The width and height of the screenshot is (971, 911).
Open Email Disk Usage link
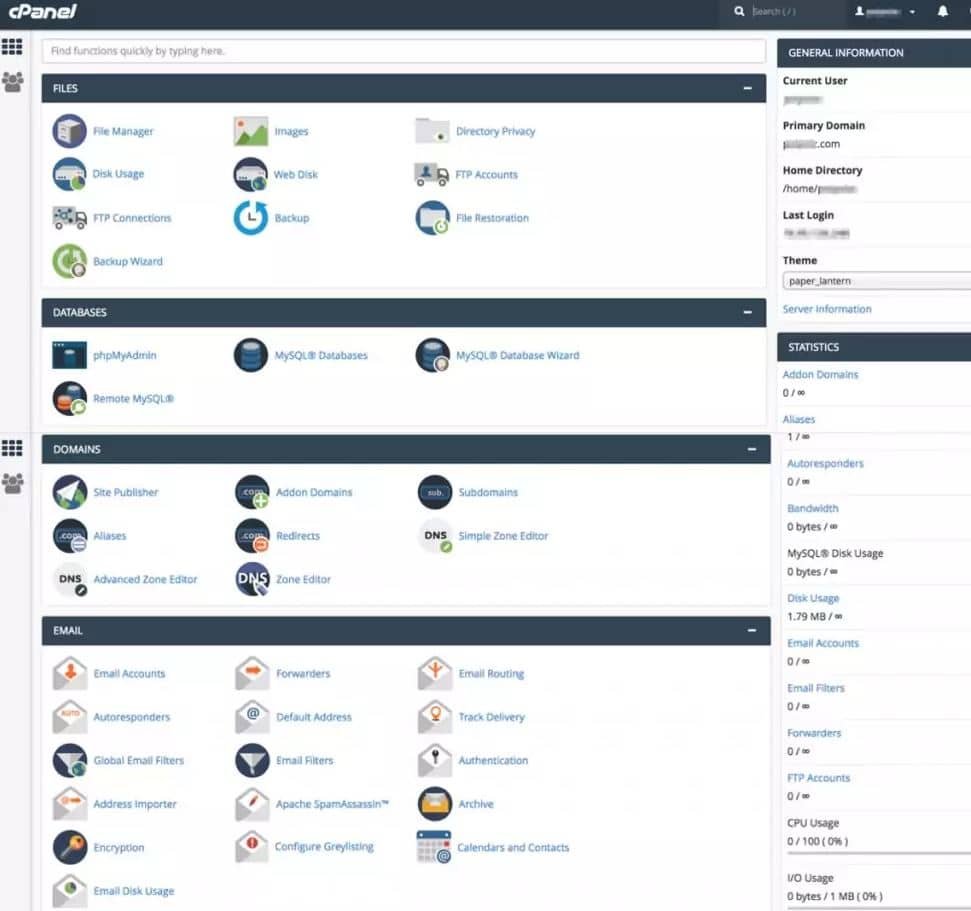click(x=134, y=891)
